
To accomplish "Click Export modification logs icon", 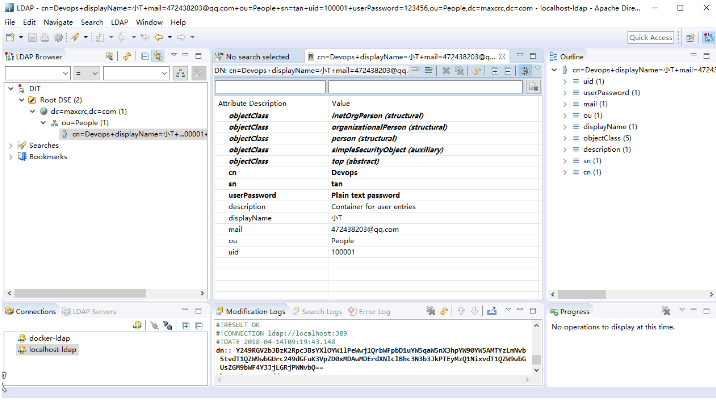I will tap(492, 311).
